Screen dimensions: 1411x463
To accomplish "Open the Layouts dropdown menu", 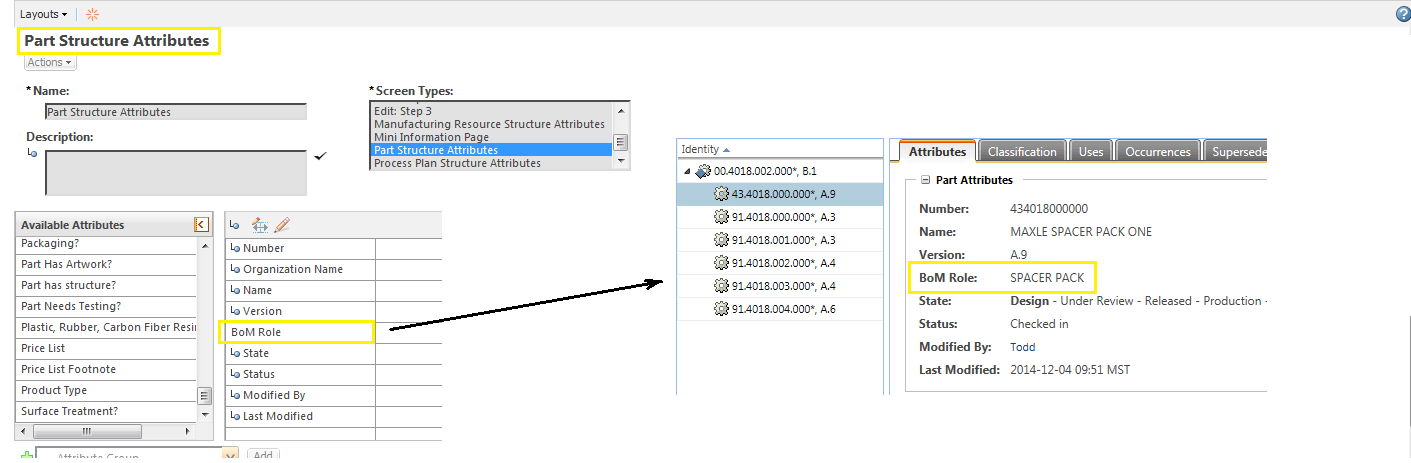I will point(44,15).
